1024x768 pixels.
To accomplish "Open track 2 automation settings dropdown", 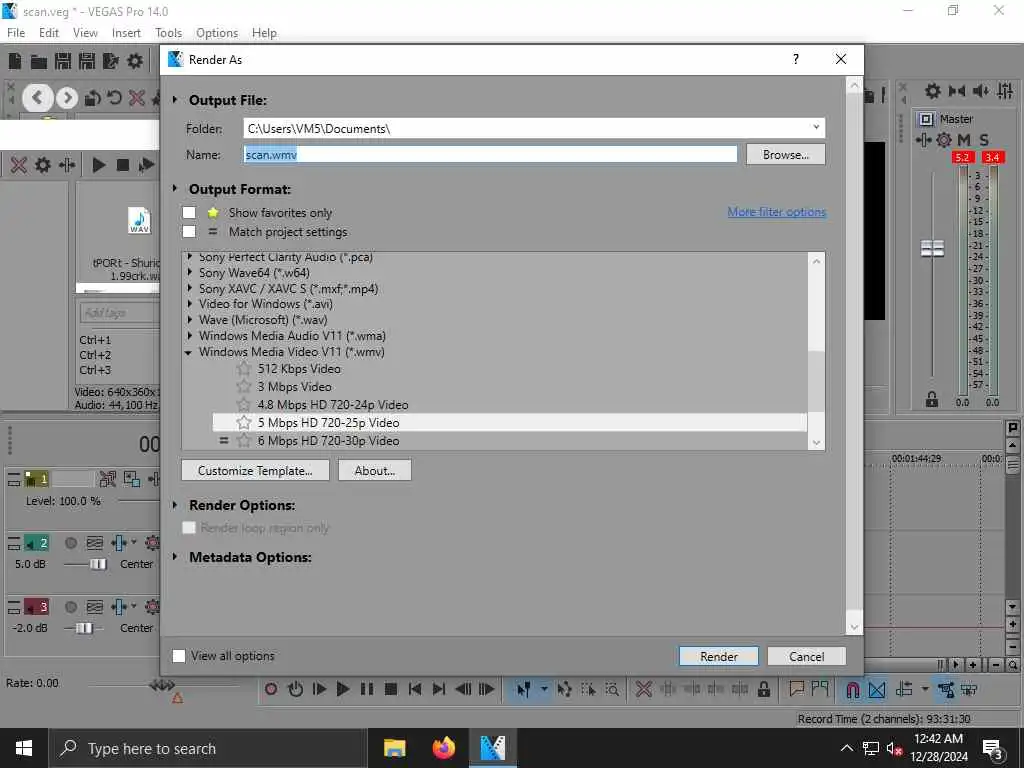I will [134, 542].
